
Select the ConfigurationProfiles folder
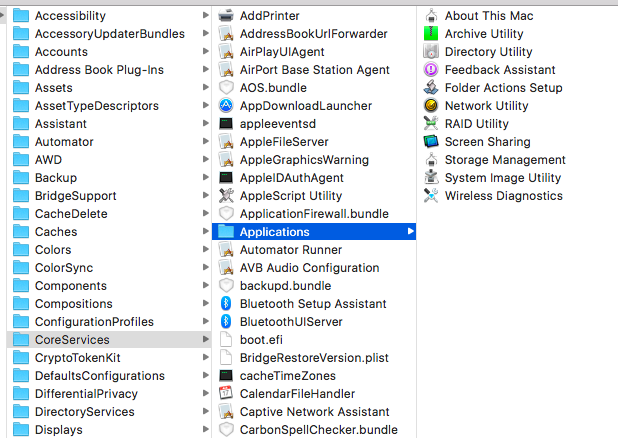point(109,322)
